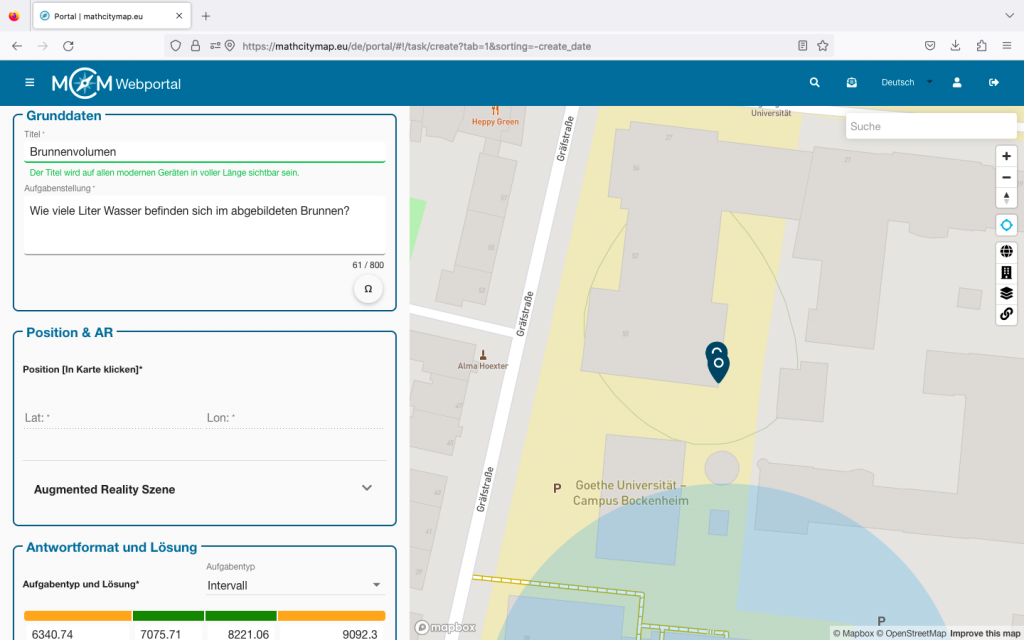The image size is (1024, 640).
Task: Open the inbox messages icon
Action: pos(851,83)
